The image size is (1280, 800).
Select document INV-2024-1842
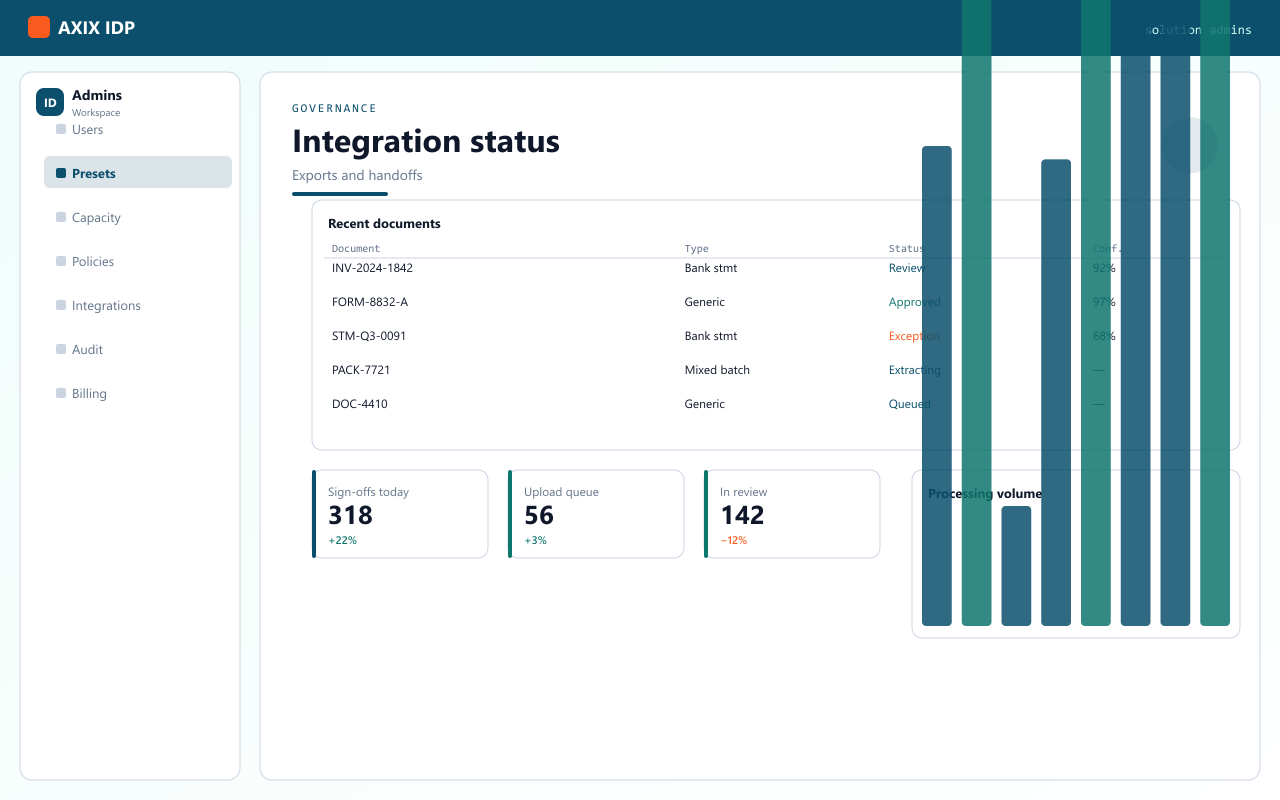(x=372, y=268)
